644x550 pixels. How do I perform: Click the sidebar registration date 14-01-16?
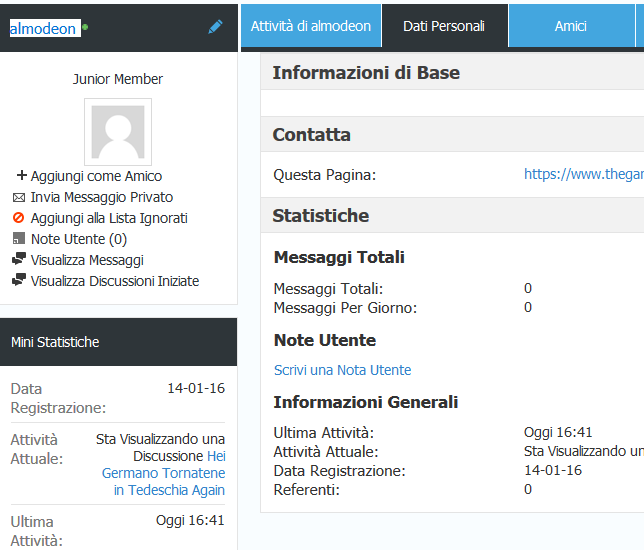196,388
